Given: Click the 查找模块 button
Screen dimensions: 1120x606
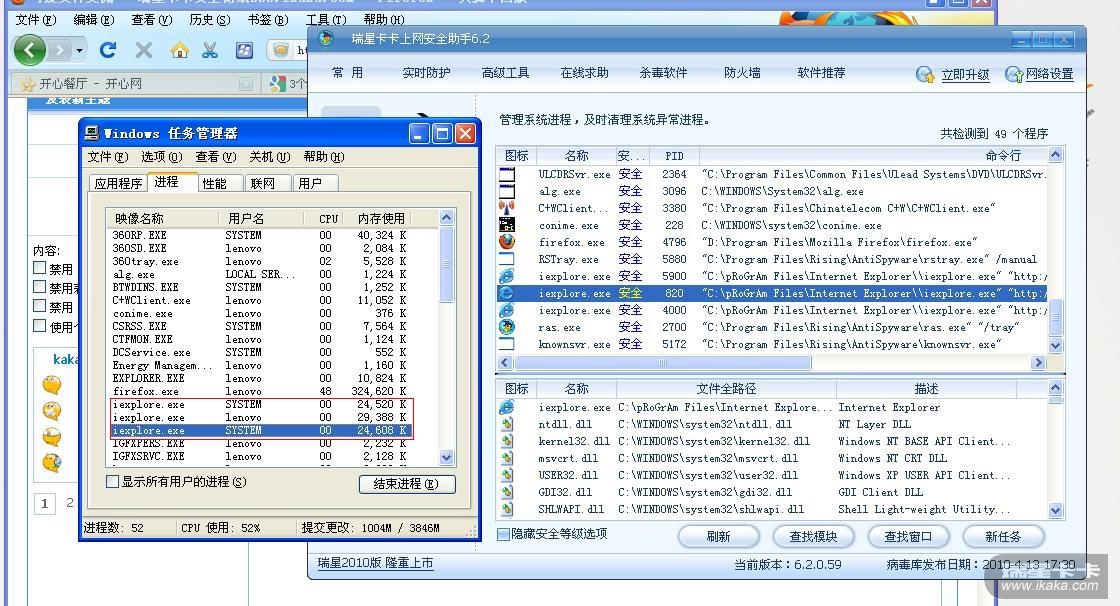Looking at the screenshot, I should pyautogui.click(x=813, y=536).
